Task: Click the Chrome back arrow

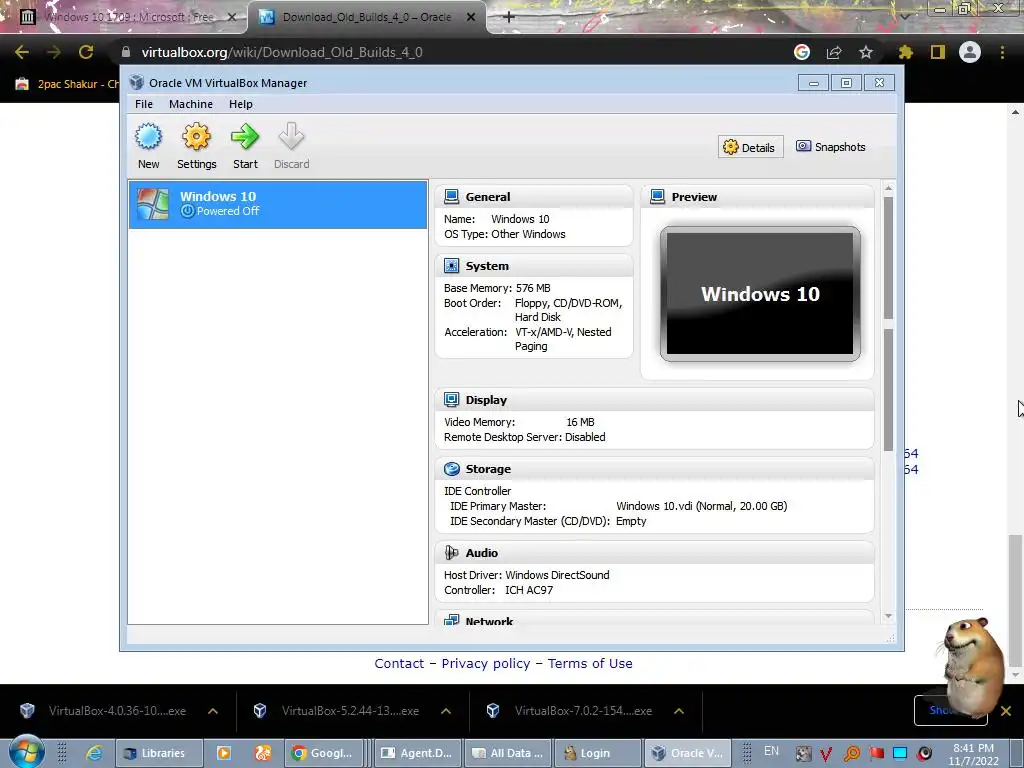Action: click(x=22, y=52)
